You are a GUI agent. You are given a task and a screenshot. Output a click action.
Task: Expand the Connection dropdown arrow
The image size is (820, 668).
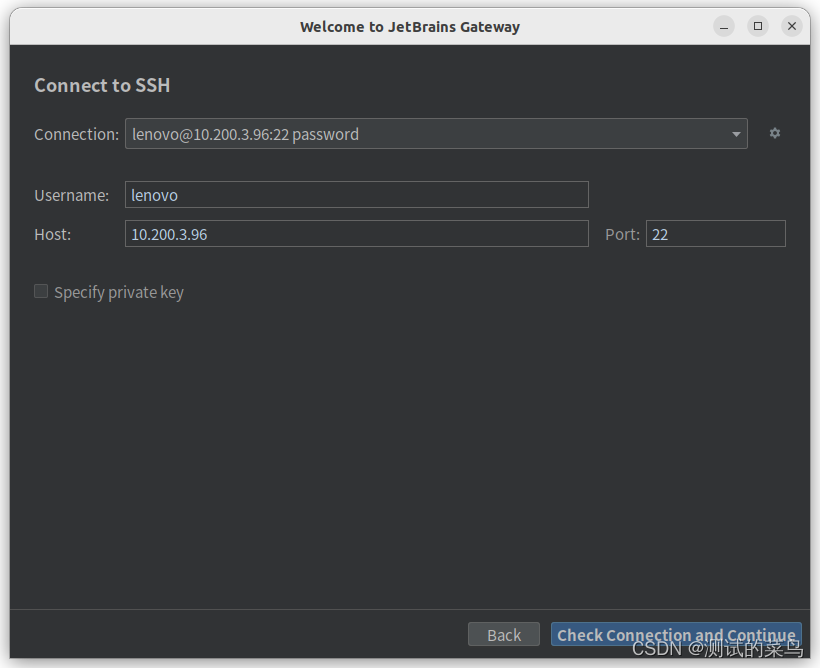click(736, 134)
